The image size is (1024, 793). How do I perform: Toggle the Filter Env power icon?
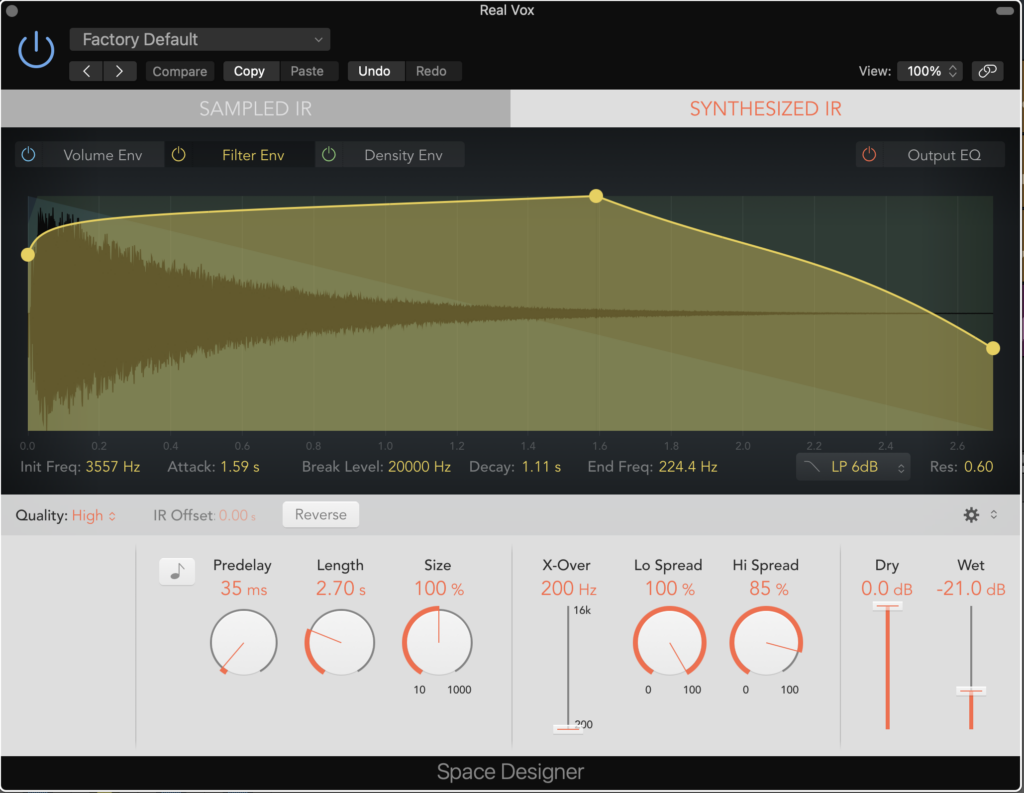[x=178, y=155]
